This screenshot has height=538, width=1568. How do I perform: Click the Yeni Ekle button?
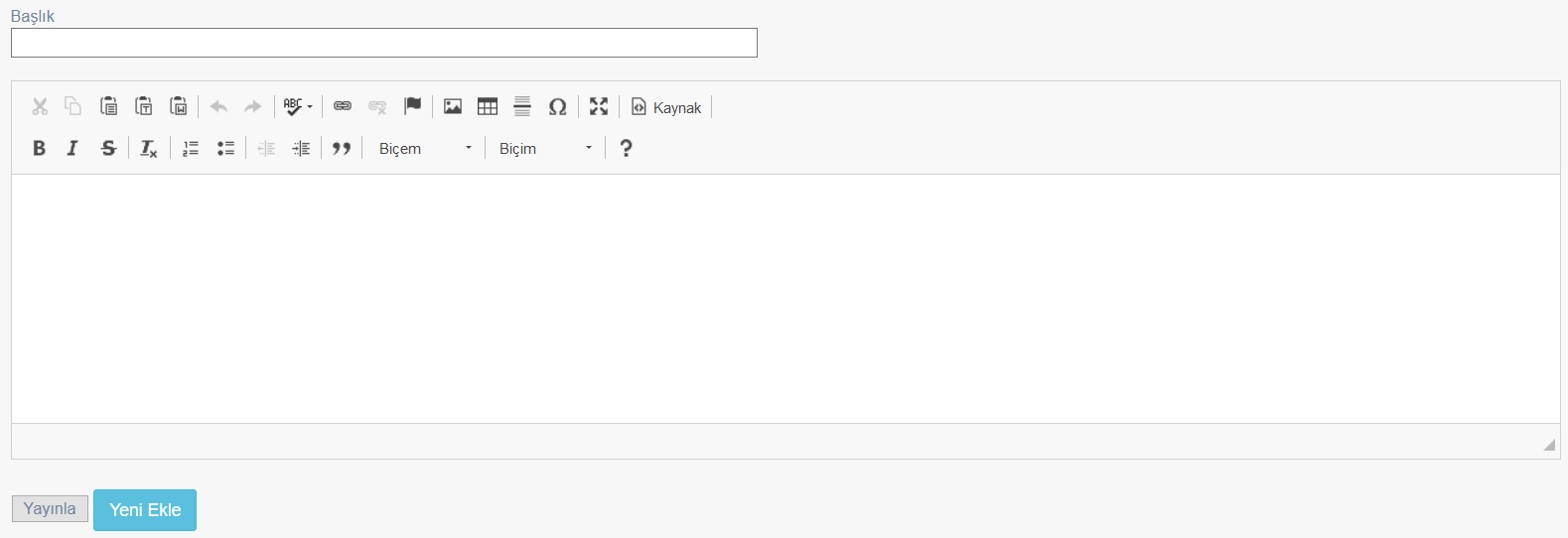tap(145, 509)
